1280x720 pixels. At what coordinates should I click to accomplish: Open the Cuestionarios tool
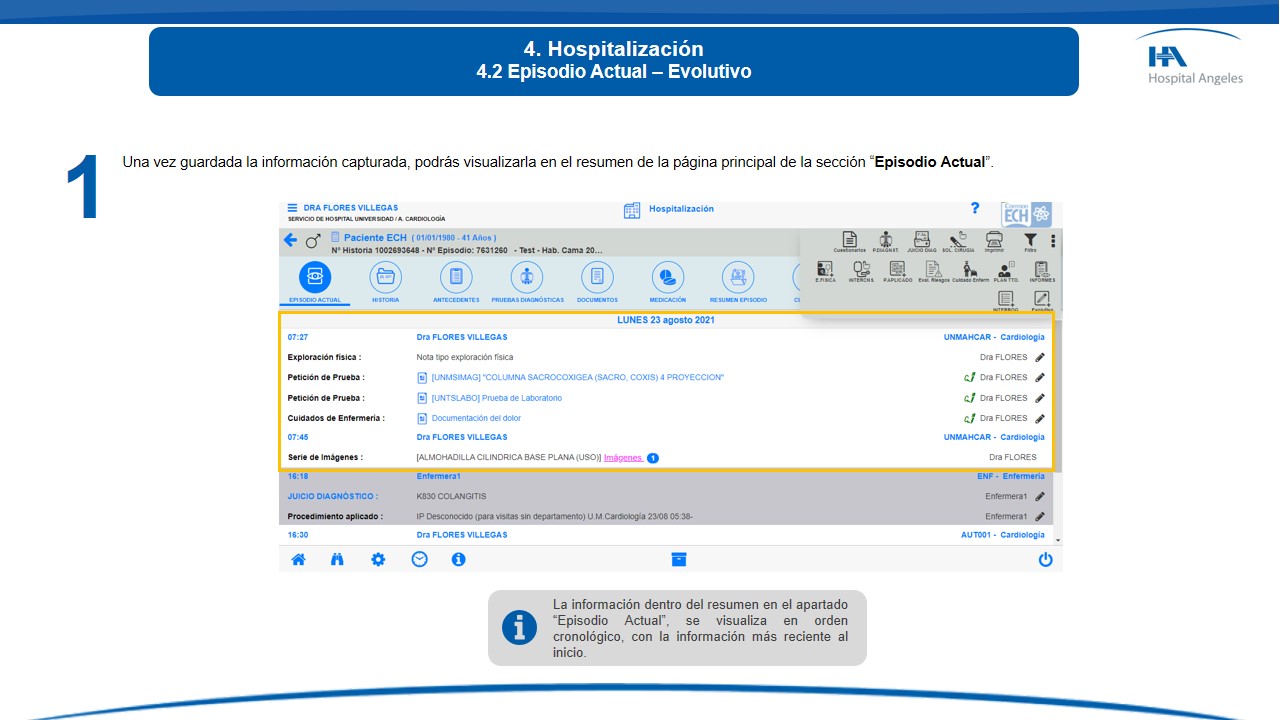[849, 240]
